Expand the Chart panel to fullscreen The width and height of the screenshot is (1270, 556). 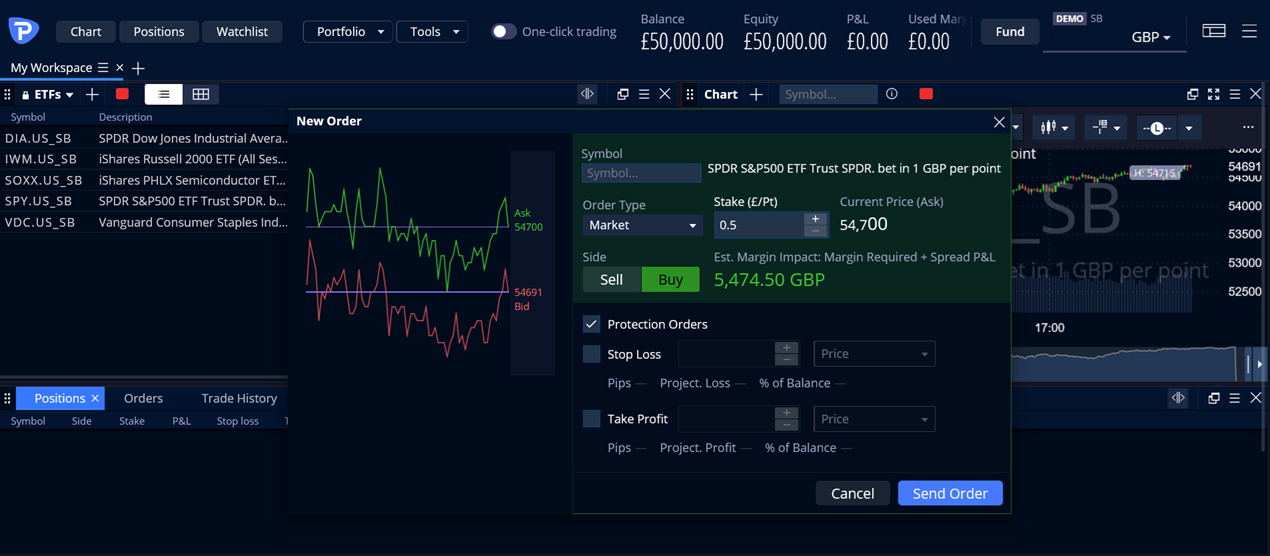click(1213, 94)
